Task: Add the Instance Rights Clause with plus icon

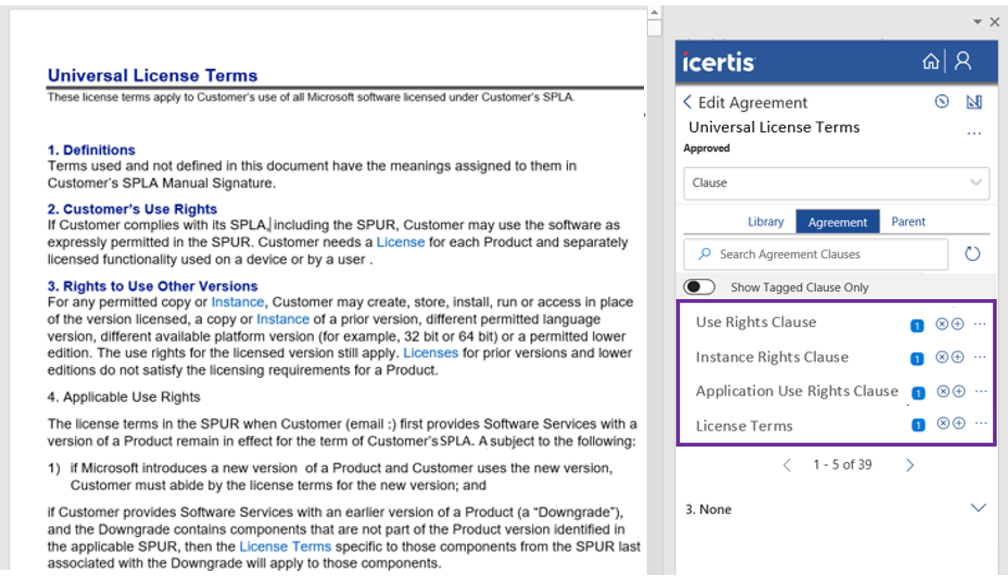Action: [x=957, y=358]
